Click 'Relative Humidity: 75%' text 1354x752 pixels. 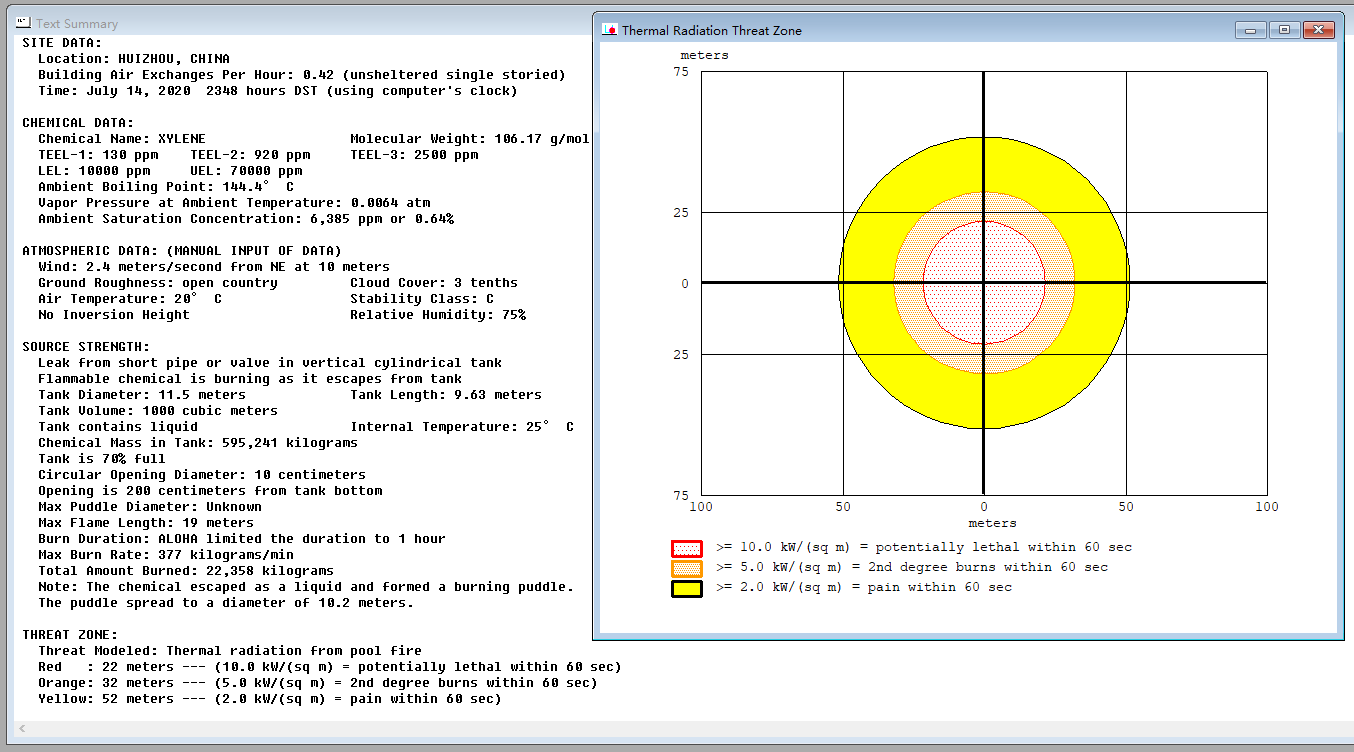[438, 315]
